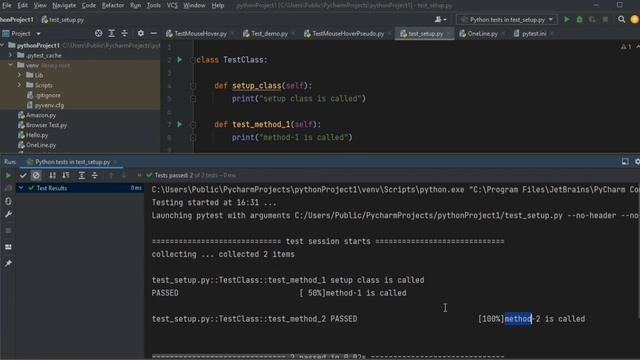
Task: Click the Rerun green arrow in Run panel
Action: click(x=8, y=176)
